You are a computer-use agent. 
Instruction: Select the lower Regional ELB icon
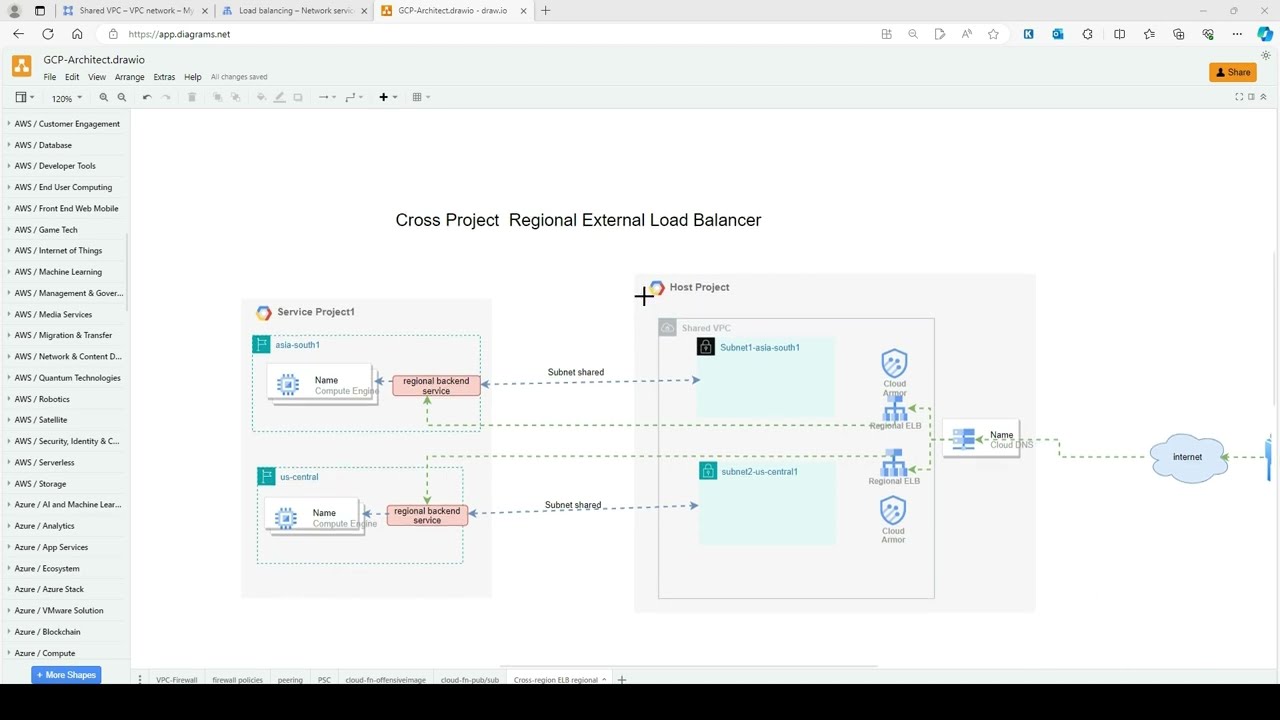(x=894, y=462)
